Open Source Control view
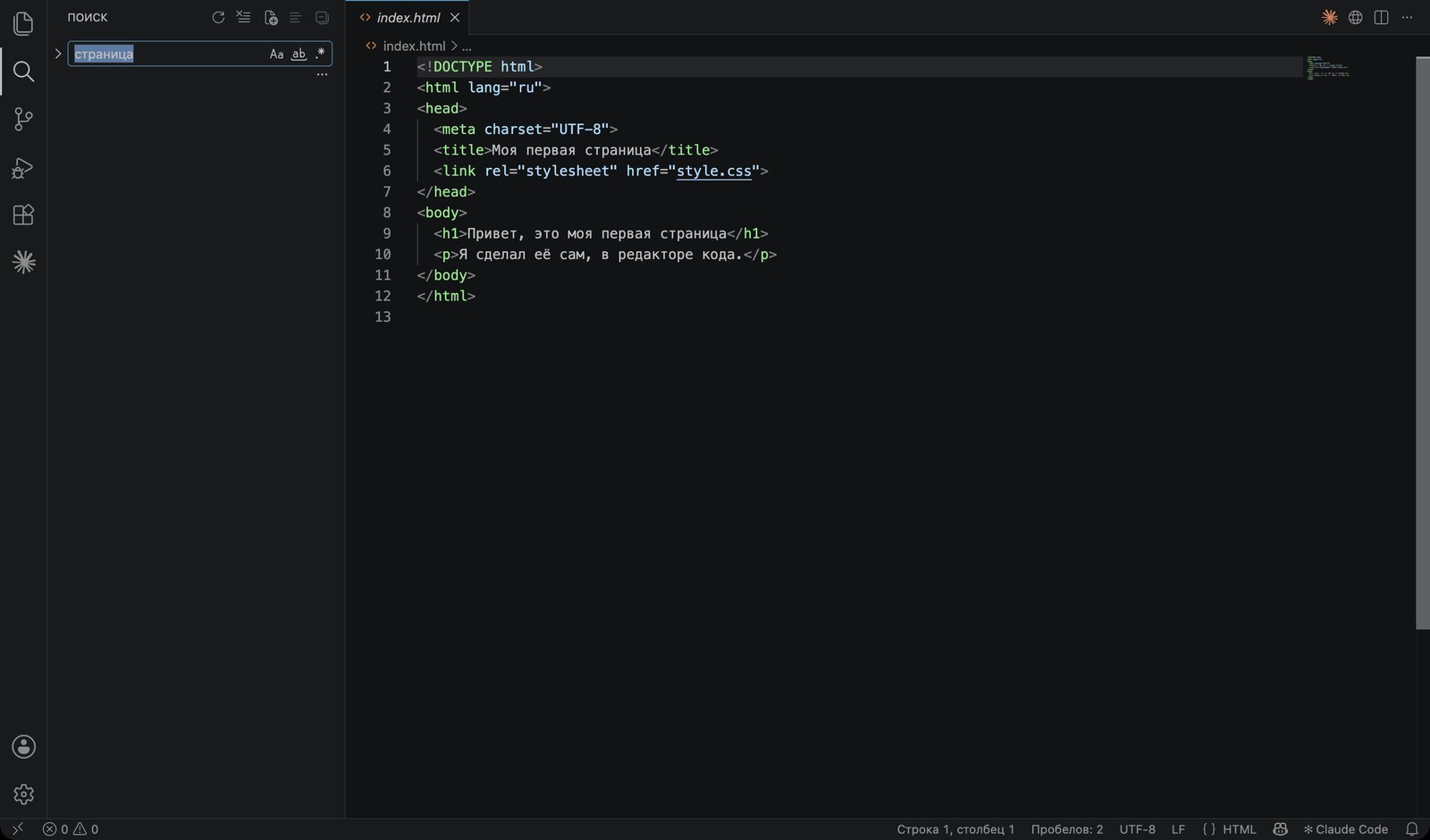1430x840 pixels. tap(23, 119)
